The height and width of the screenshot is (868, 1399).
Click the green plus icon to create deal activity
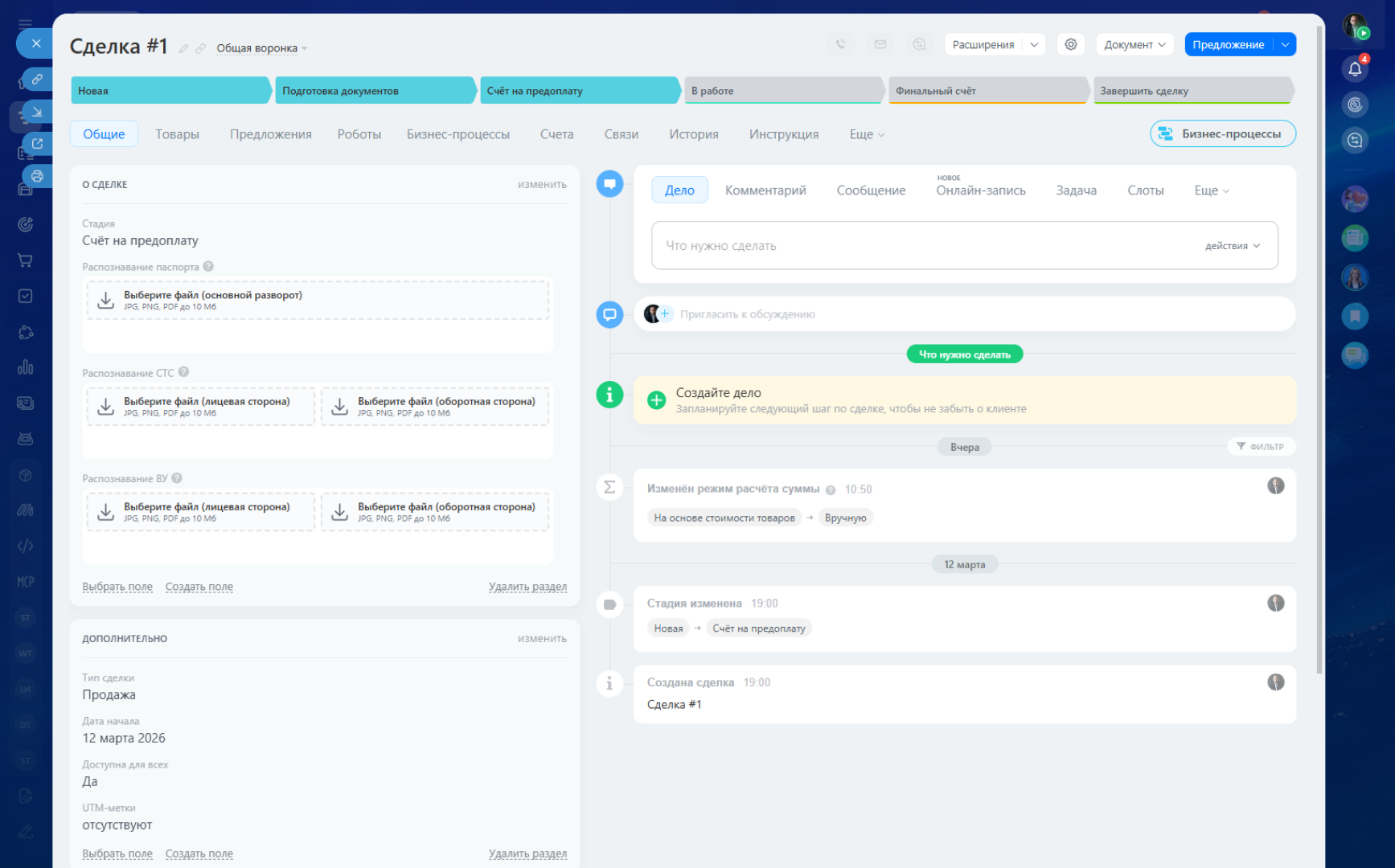[x=656, y=400]
